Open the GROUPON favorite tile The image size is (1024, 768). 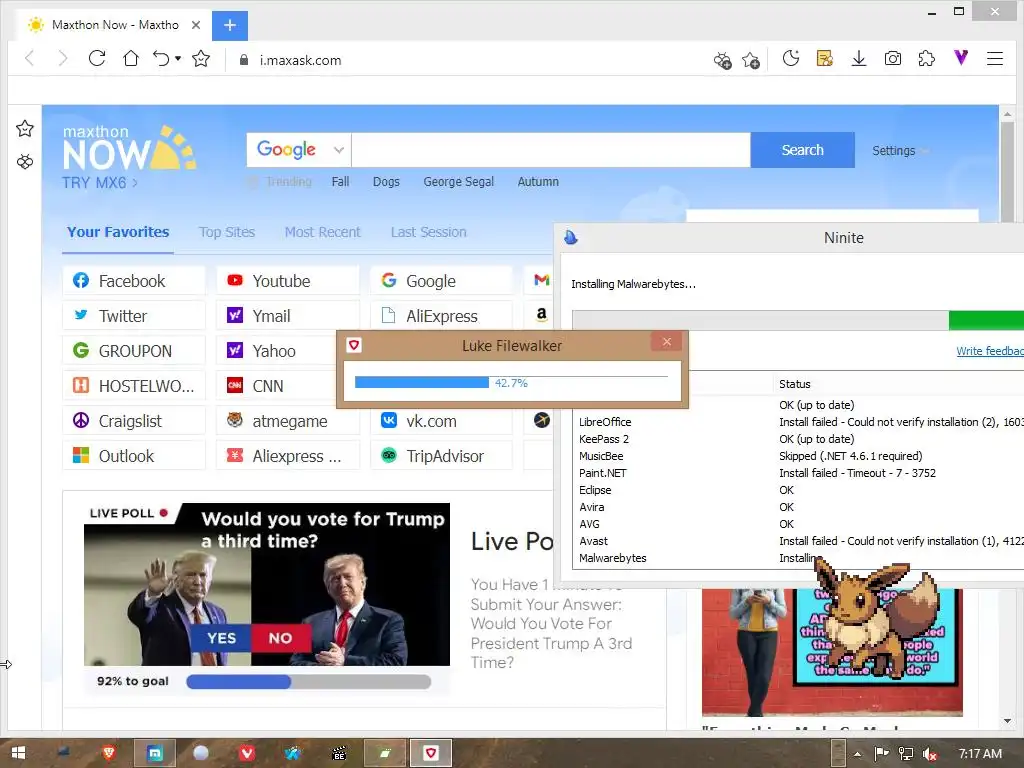pyautogui.click(x=134, y=351)
